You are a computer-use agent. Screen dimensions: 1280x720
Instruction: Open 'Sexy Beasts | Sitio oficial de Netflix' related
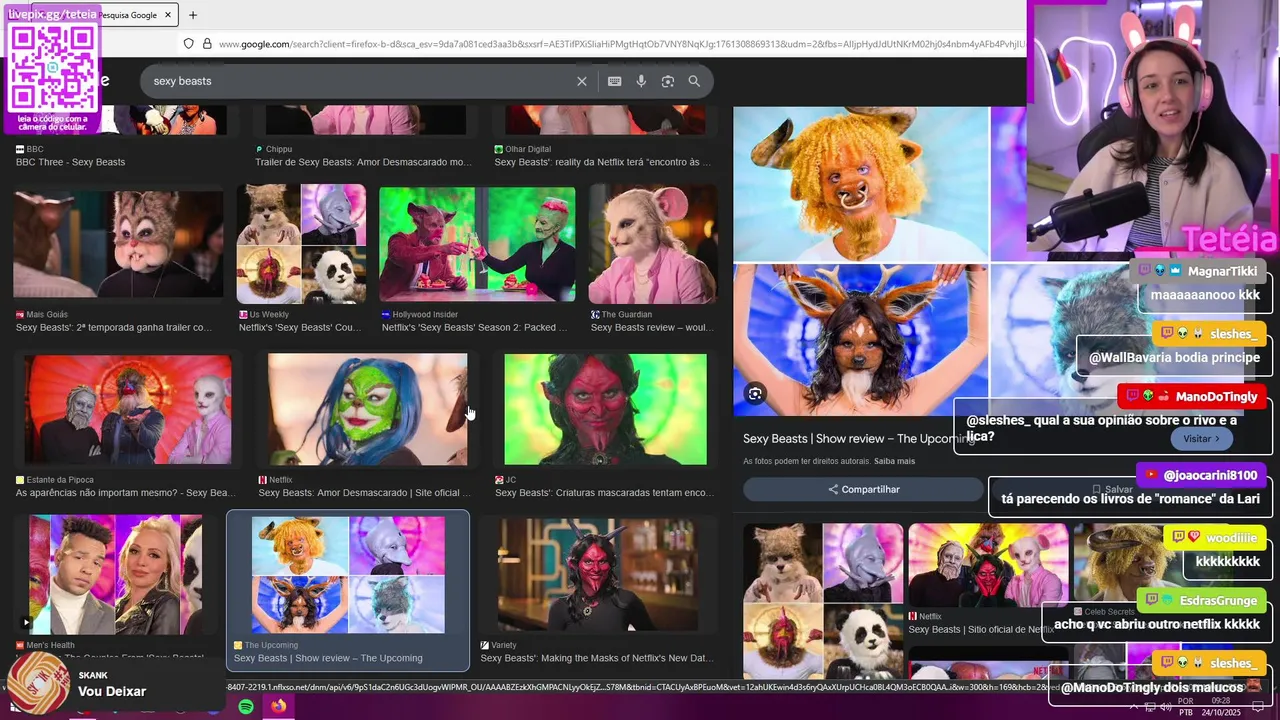(981, 630)
